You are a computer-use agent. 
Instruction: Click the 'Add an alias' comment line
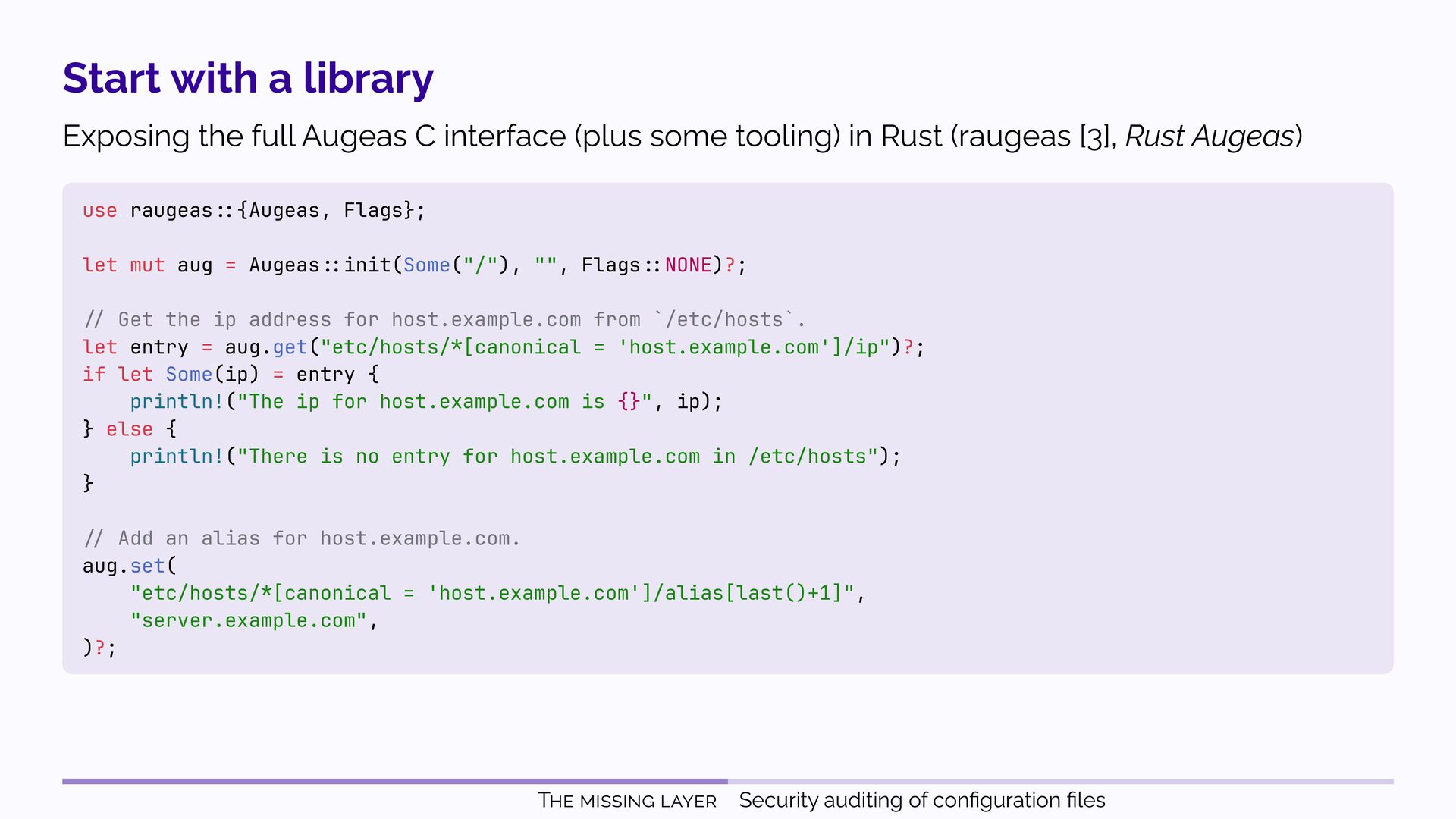point(301,538)
